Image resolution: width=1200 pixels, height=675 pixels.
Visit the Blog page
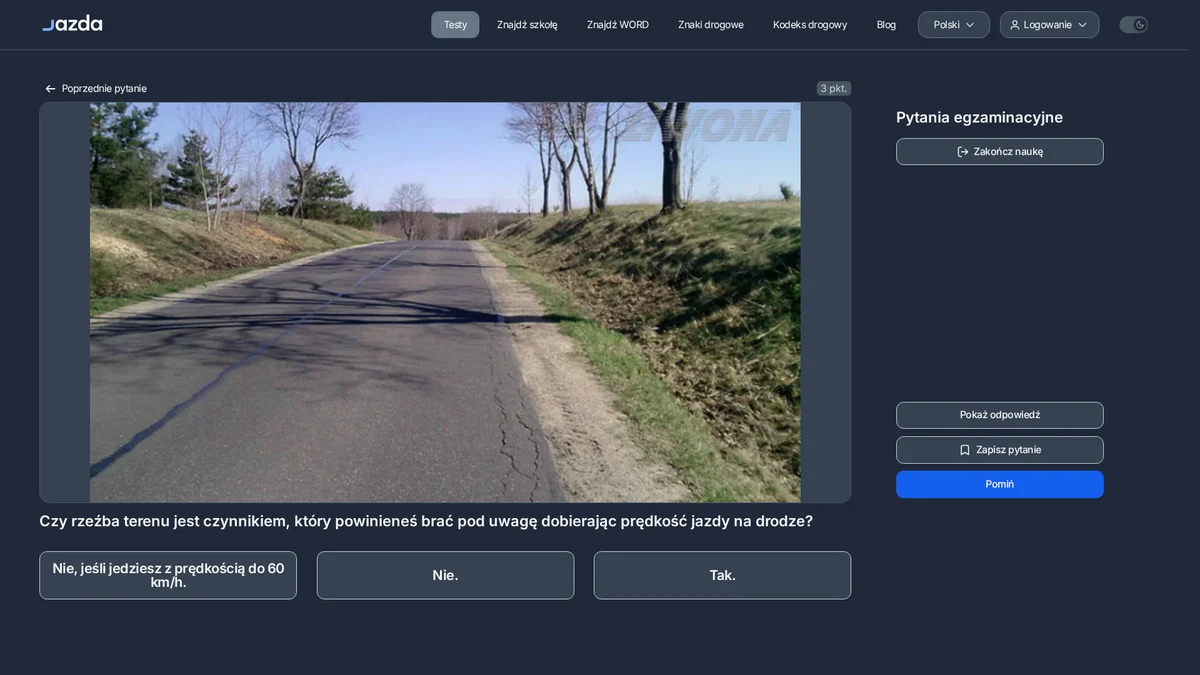point(886,25)
